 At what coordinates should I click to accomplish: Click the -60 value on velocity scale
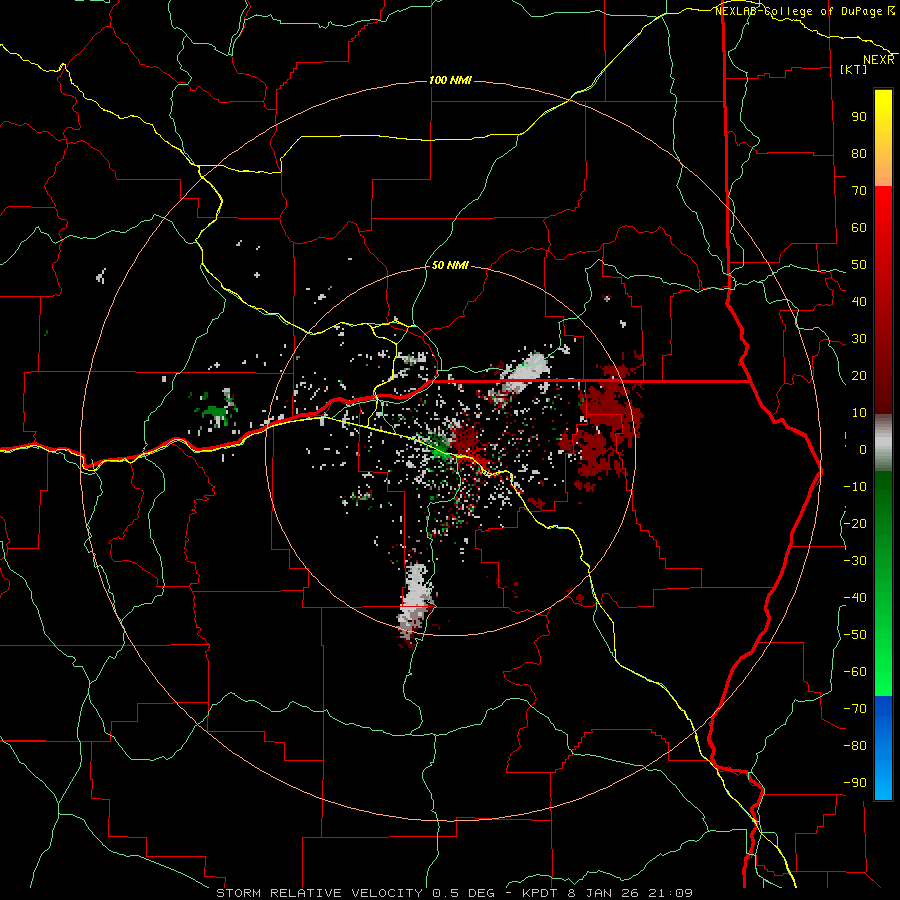pyautogui.click(x=855, y=672)
